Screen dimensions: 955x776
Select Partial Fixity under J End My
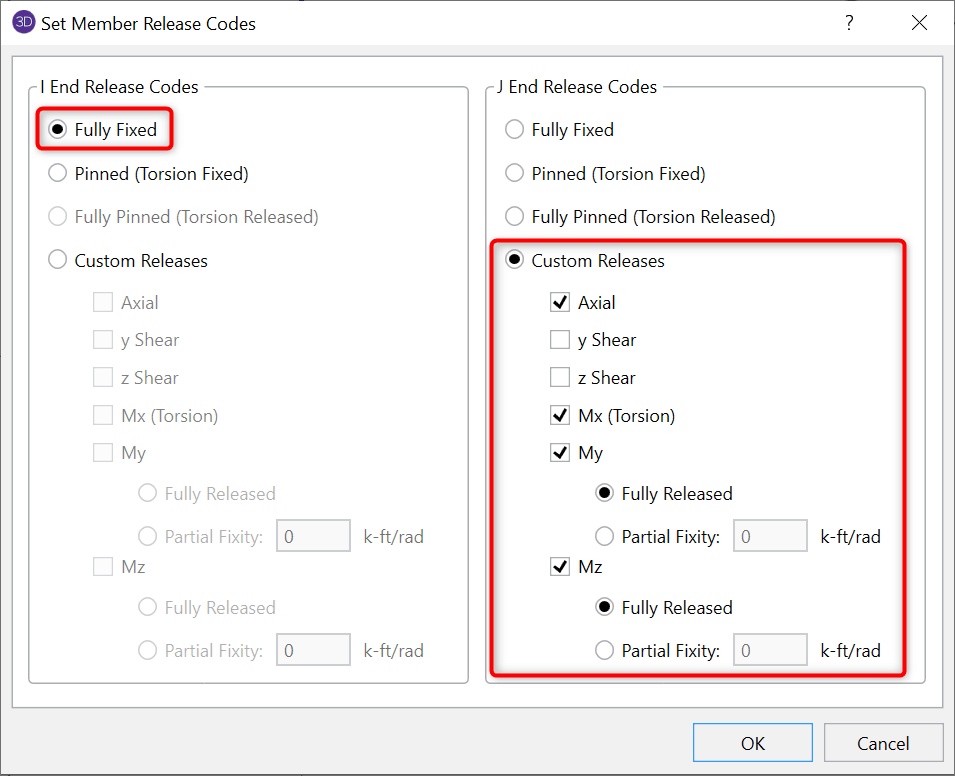pyautogui.click(x=604, y=537)
